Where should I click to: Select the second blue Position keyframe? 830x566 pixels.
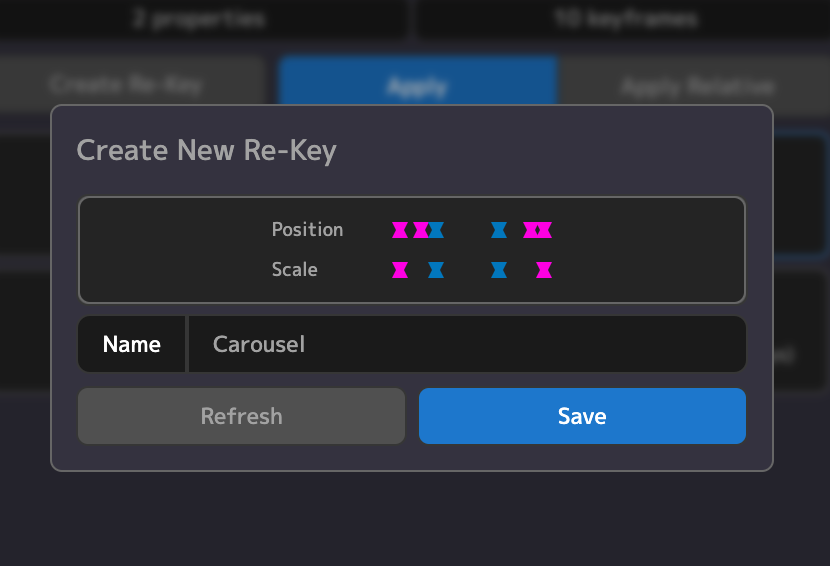499,230
